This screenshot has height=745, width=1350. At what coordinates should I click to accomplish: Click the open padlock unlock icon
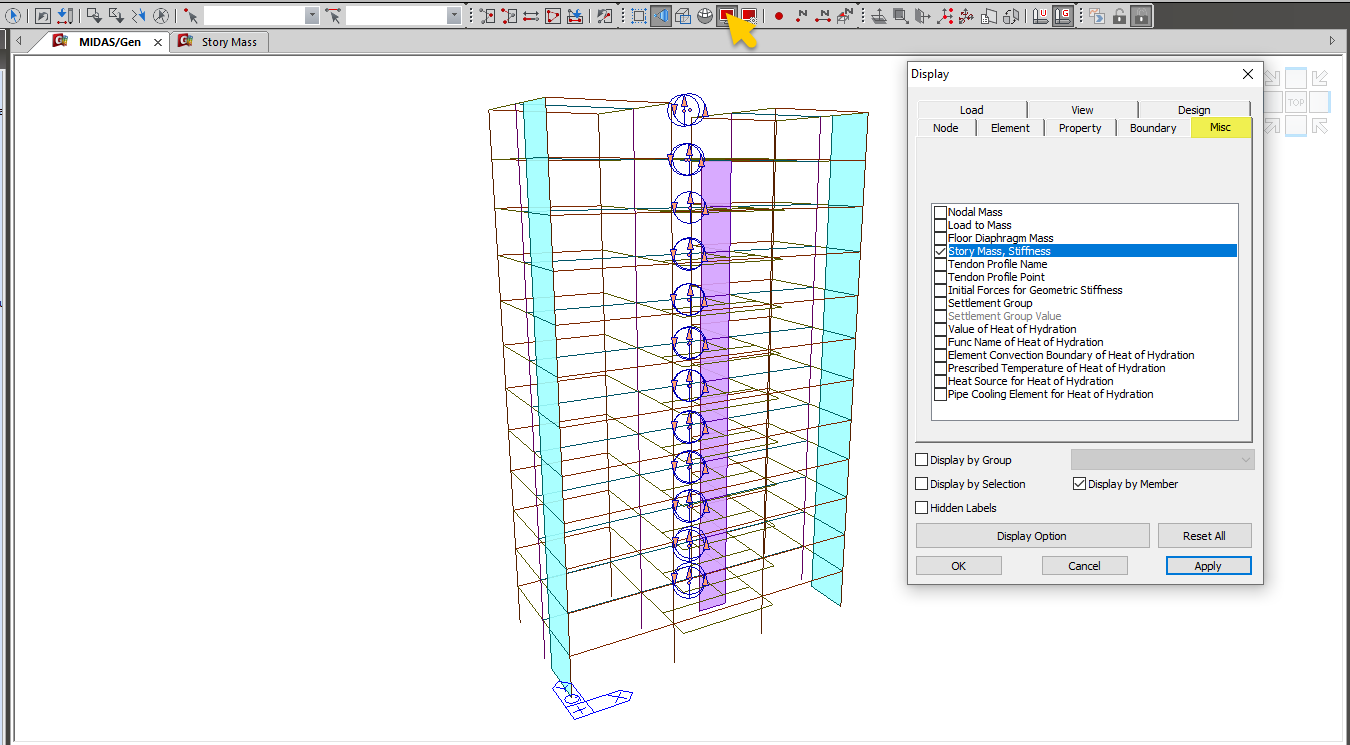[1119, 16]
